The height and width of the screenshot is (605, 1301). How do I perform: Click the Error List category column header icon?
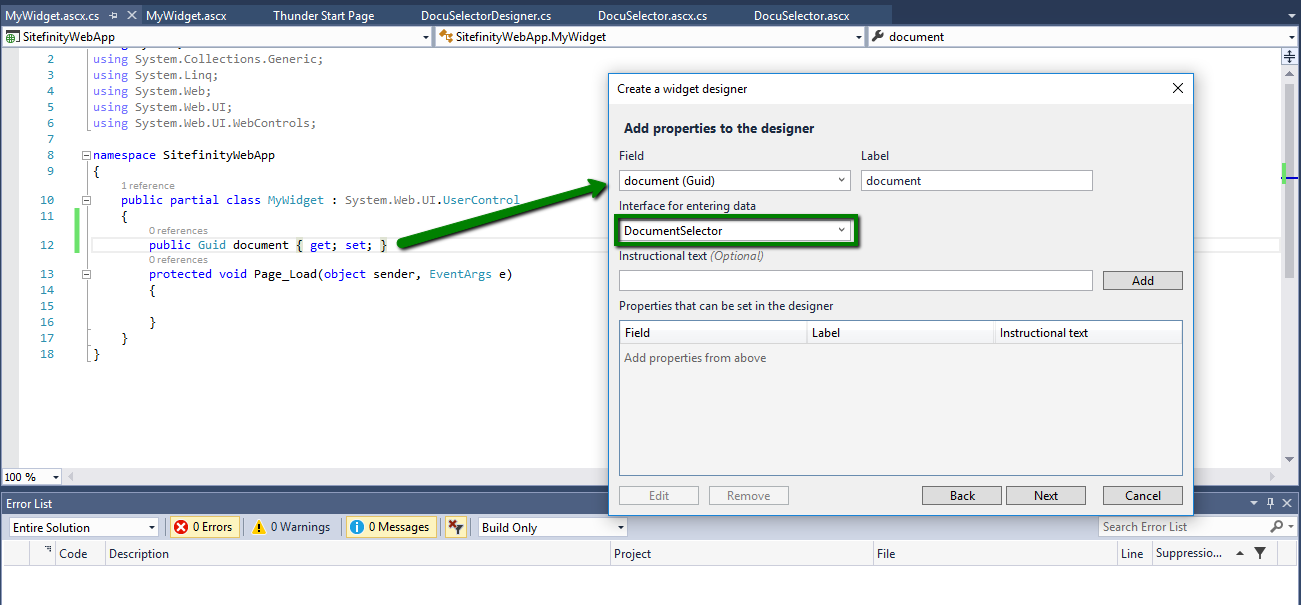(x=47, y=550)
